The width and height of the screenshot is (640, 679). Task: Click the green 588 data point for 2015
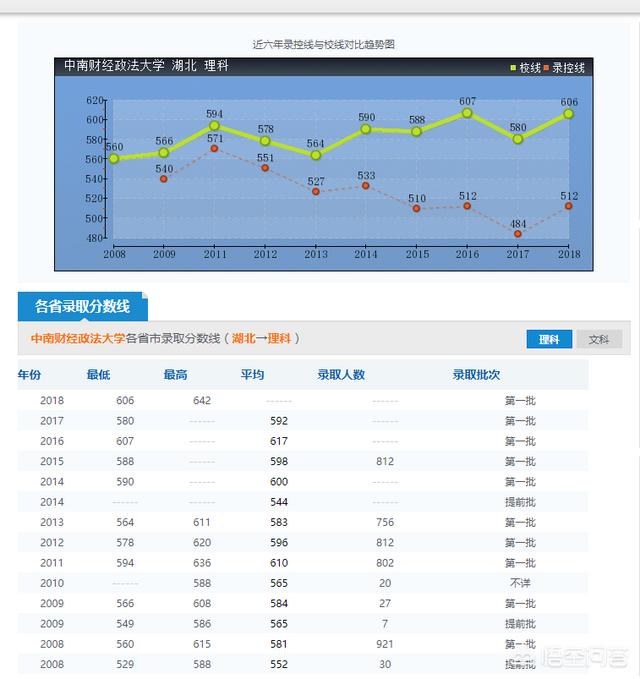pyautogui.click(x=416, y=131)
